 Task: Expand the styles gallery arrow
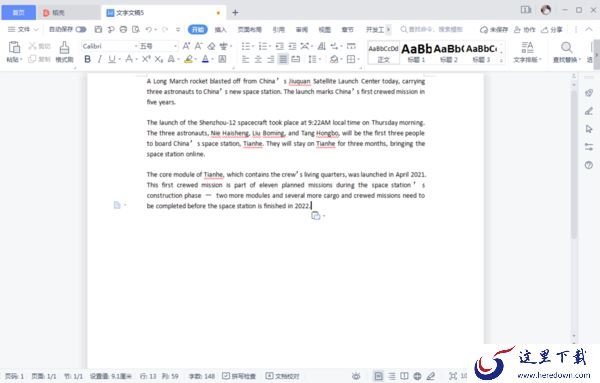point(501,60)
